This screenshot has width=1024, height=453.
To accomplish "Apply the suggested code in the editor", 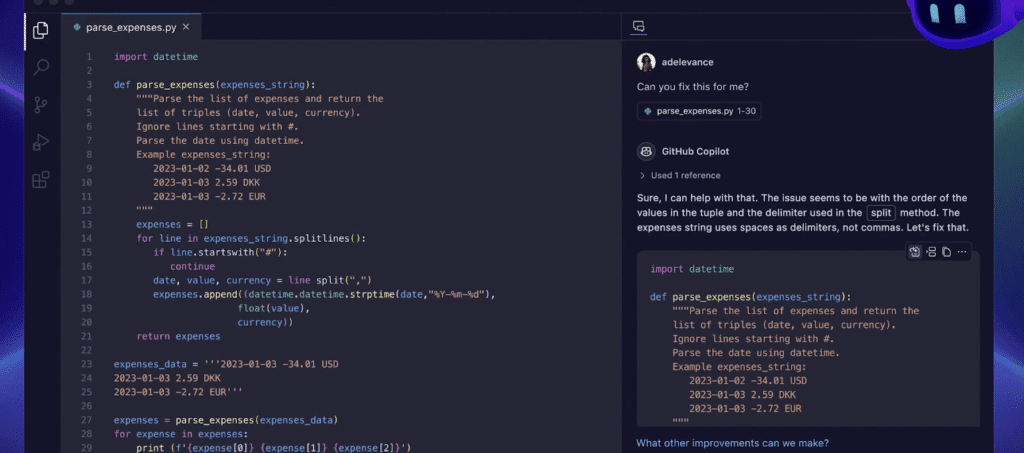I will click(914, 252).
